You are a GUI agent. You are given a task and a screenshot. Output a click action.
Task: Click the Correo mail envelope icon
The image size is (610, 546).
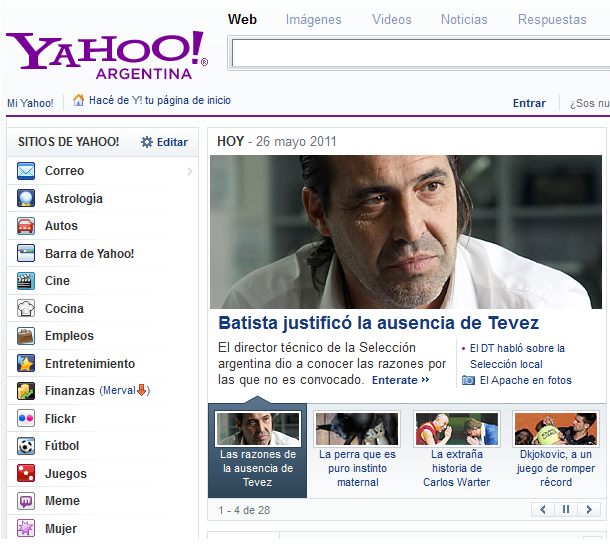click(x=26, y=171)
